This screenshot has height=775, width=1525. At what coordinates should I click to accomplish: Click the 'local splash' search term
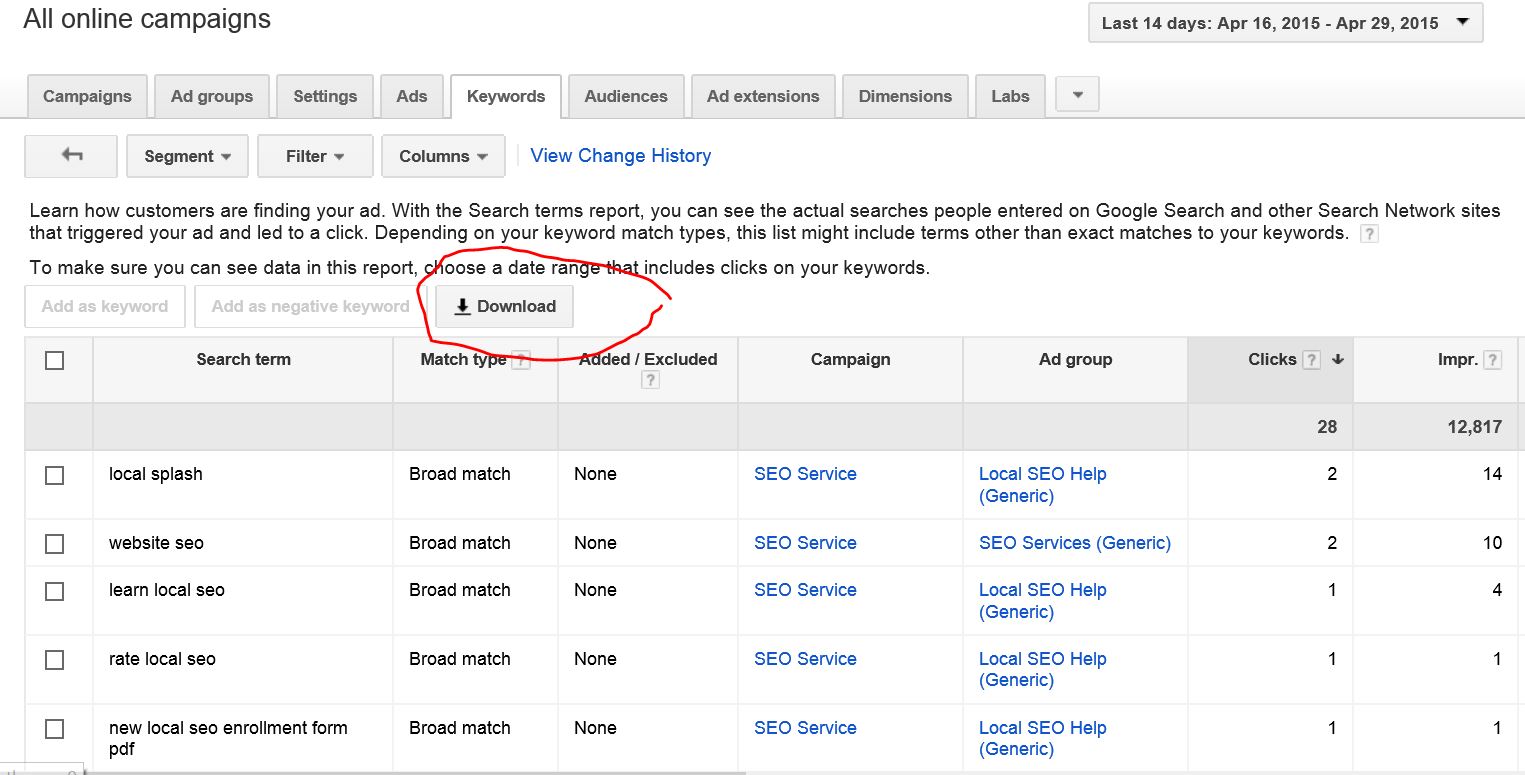(156, 474)
